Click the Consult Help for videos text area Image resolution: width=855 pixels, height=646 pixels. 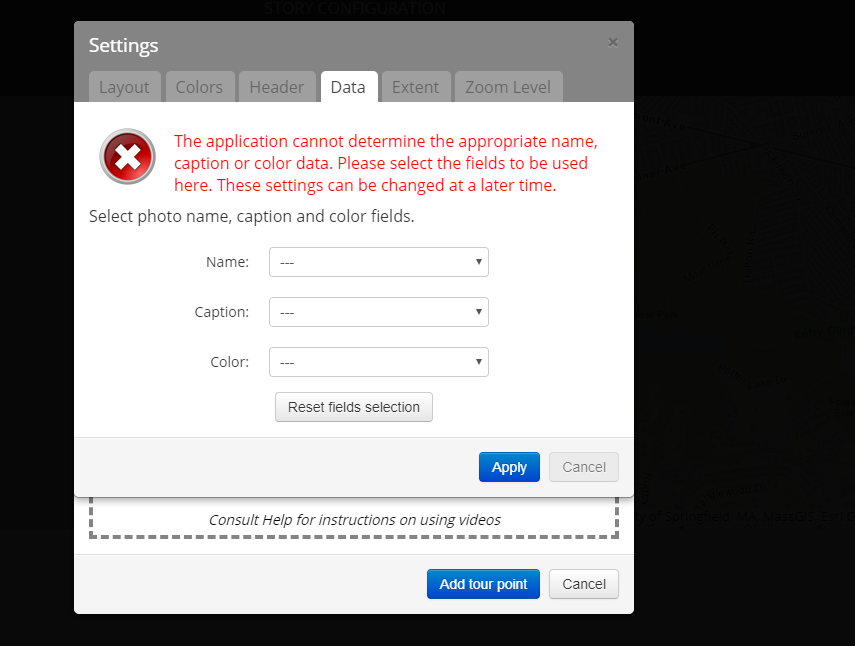click(354, 520)
